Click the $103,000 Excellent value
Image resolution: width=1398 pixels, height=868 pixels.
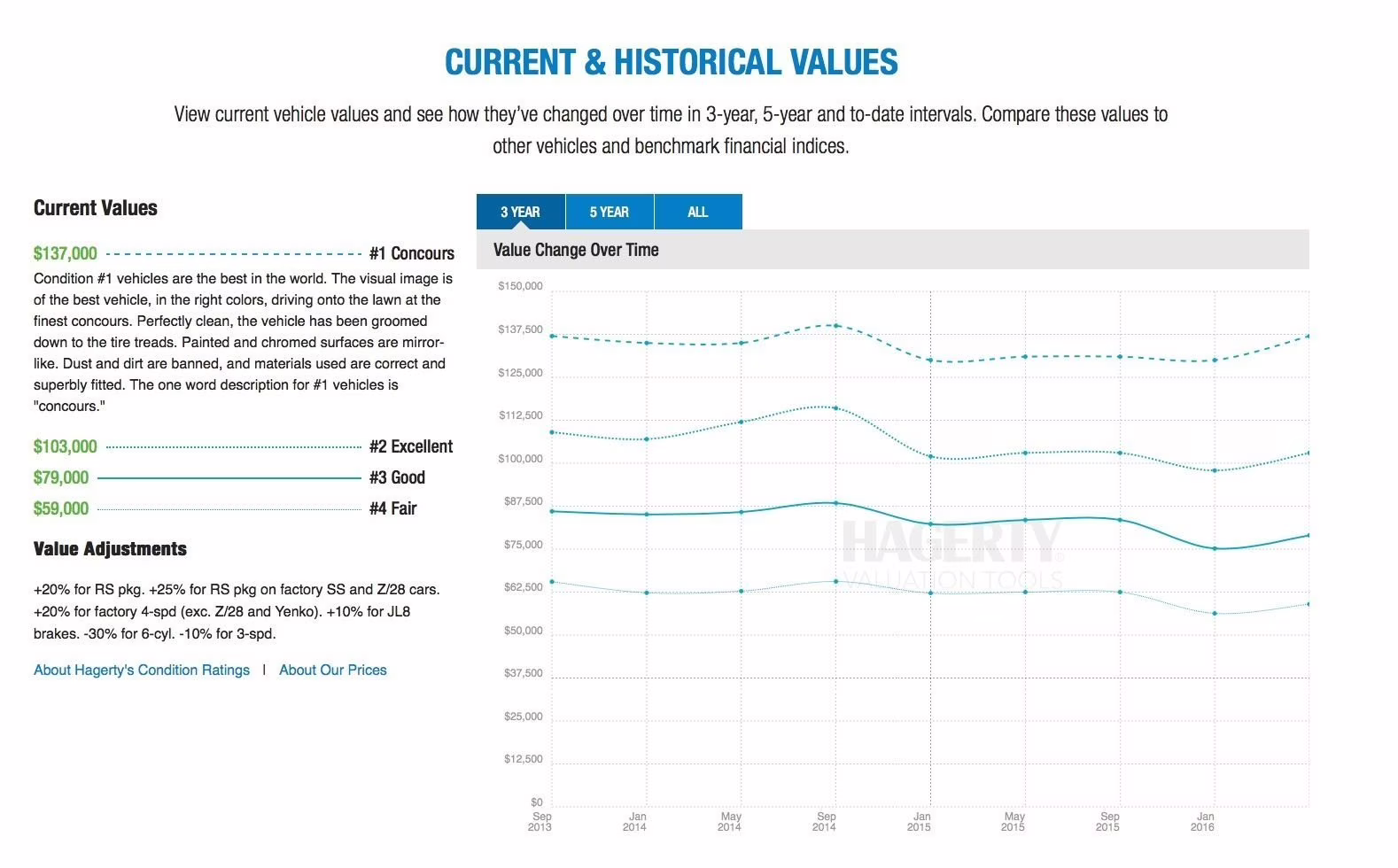pyautogui.click(x=66, y=446)
